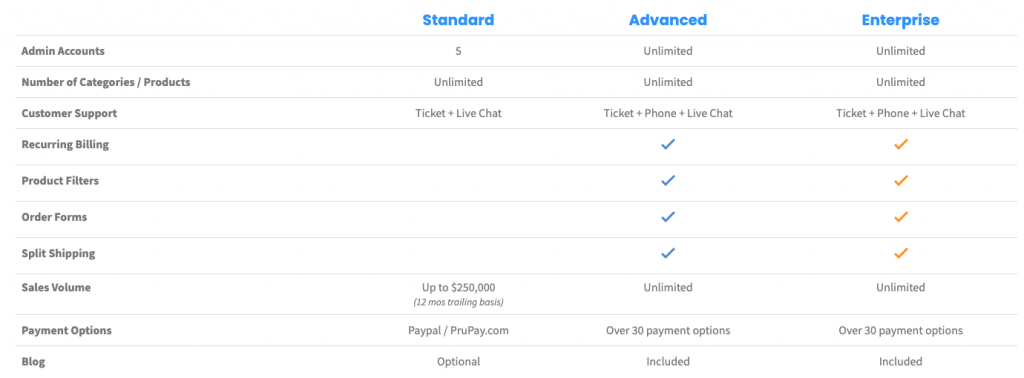Click the Sales Volume row label

pos(56,287)
